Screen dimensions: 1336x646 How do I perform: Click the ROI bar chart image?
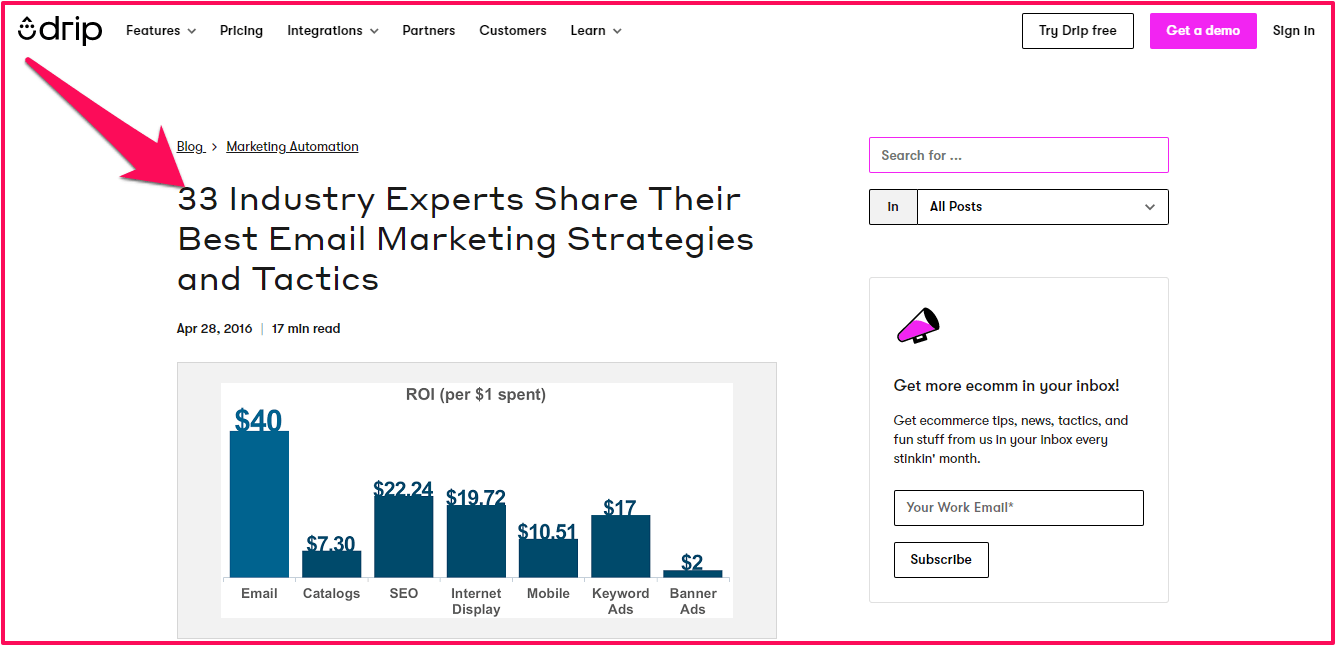click(477, 500)
